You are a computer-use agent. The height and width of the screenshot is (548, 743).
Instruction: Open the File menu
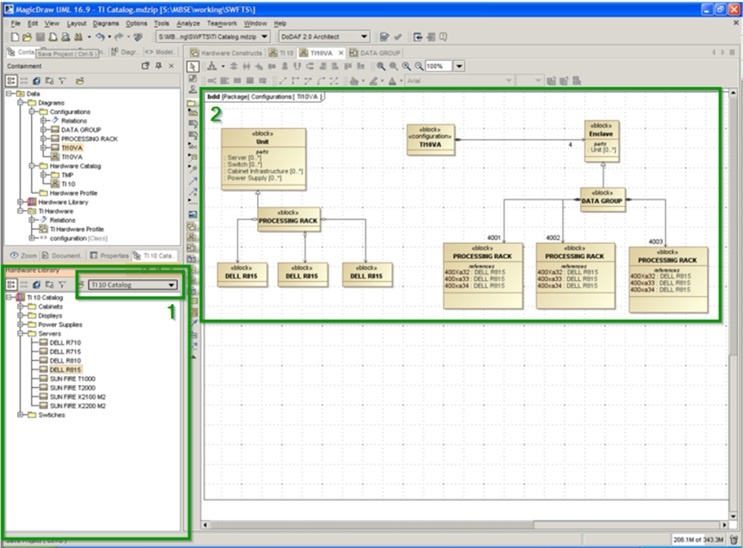[16, 23]
